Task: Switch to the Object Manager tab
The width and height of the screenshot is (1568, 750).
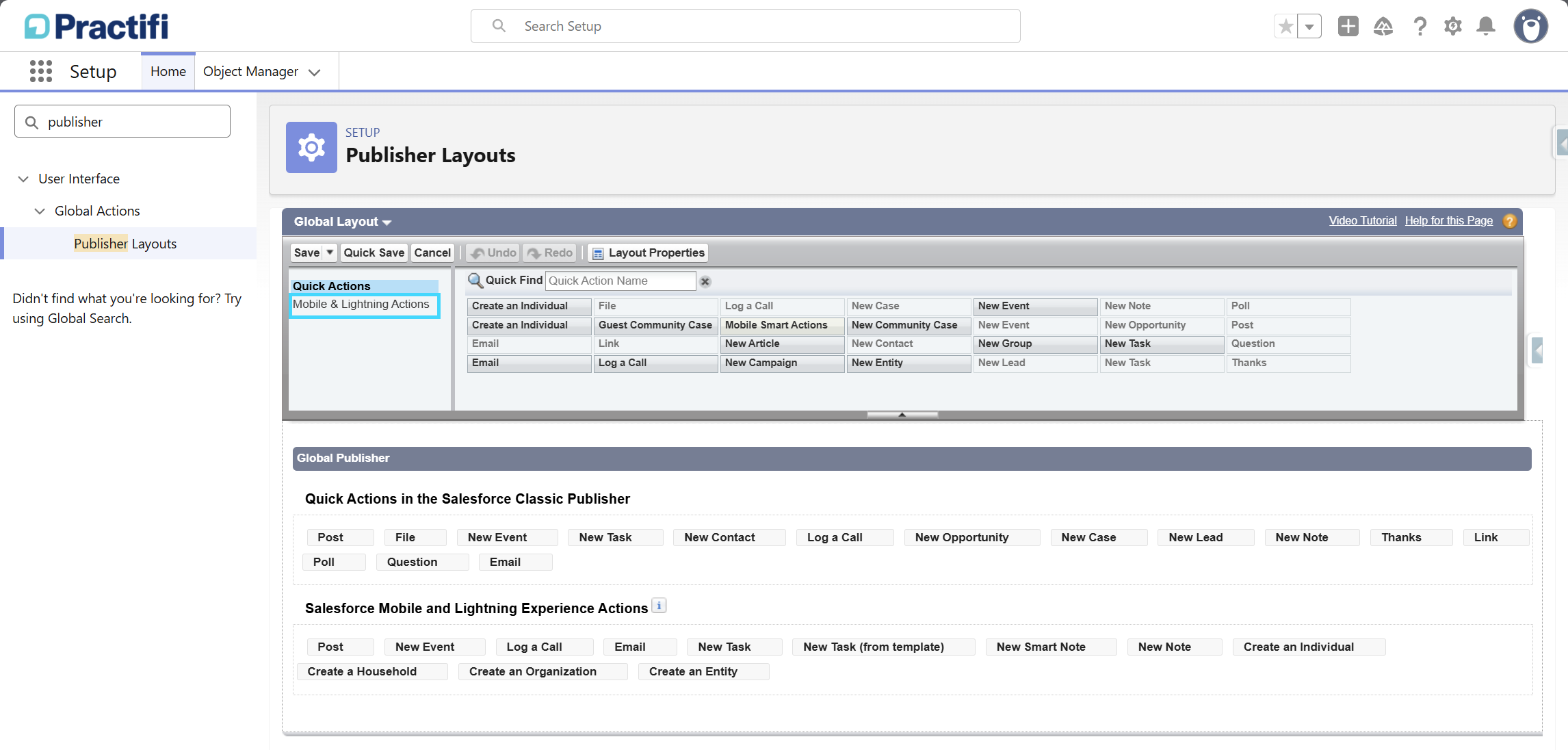Action: point(250,71)
